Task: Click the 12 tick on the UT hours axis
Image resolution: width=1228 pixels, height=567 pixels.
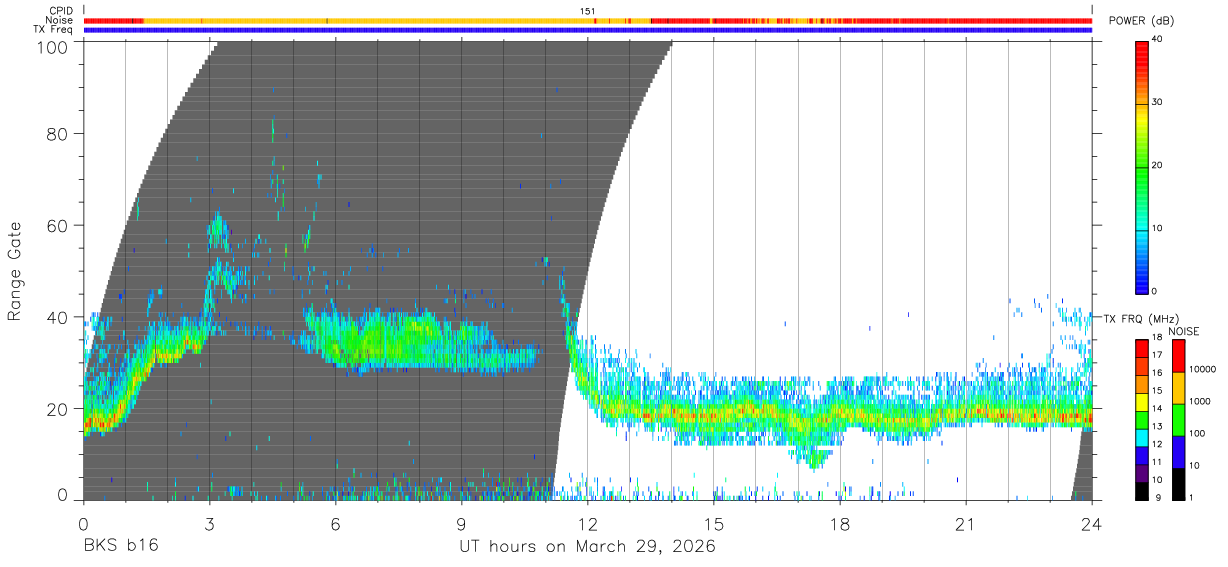Action: [x=588, y=523]
